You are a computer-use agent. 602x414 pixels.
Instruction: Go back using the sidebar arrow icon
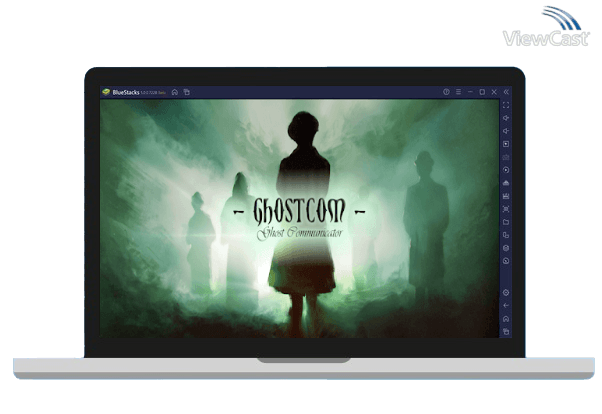point(506,306)
